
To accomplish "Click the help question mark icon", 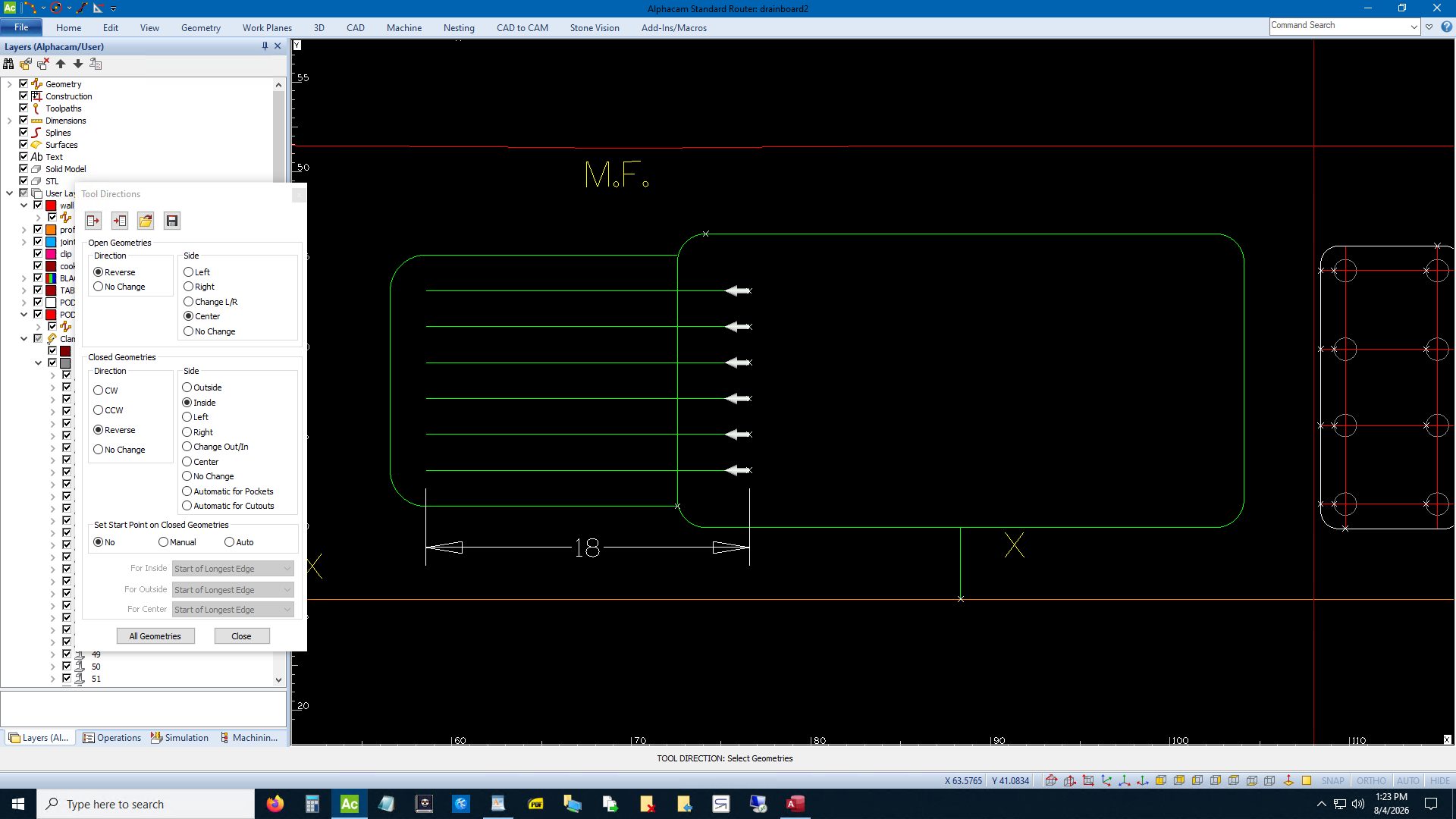I will click(1446, 27).
